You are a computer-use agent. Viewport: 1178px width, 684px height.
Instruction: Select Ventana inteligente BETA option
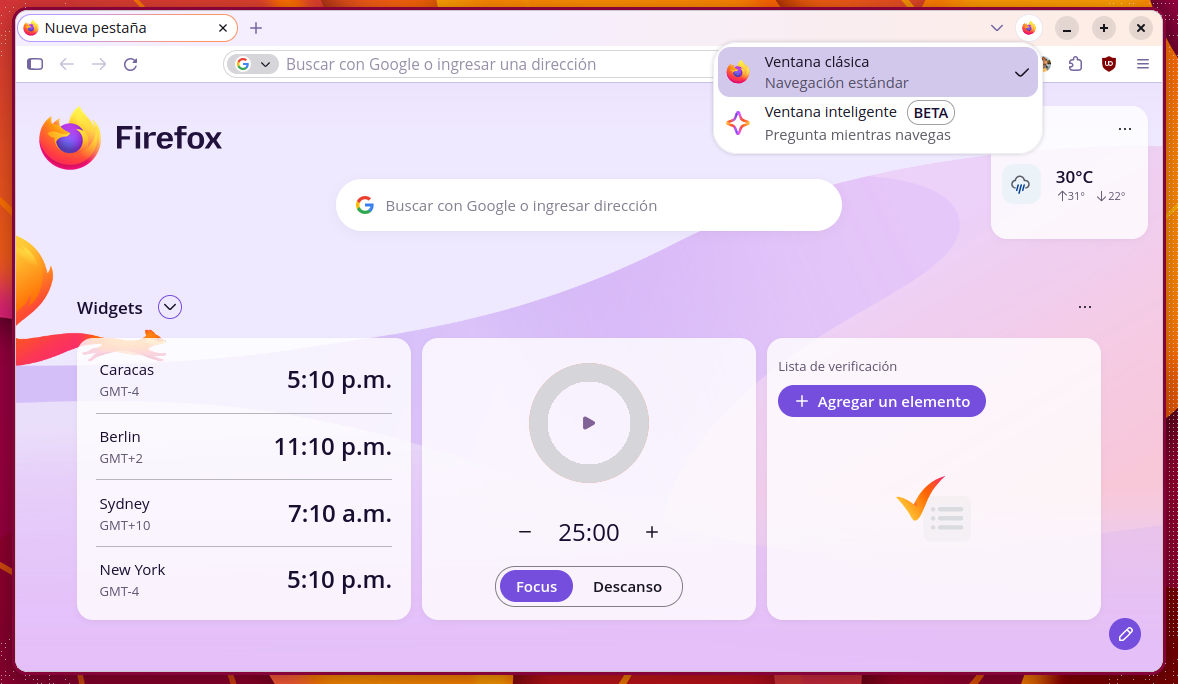point(877,123)
